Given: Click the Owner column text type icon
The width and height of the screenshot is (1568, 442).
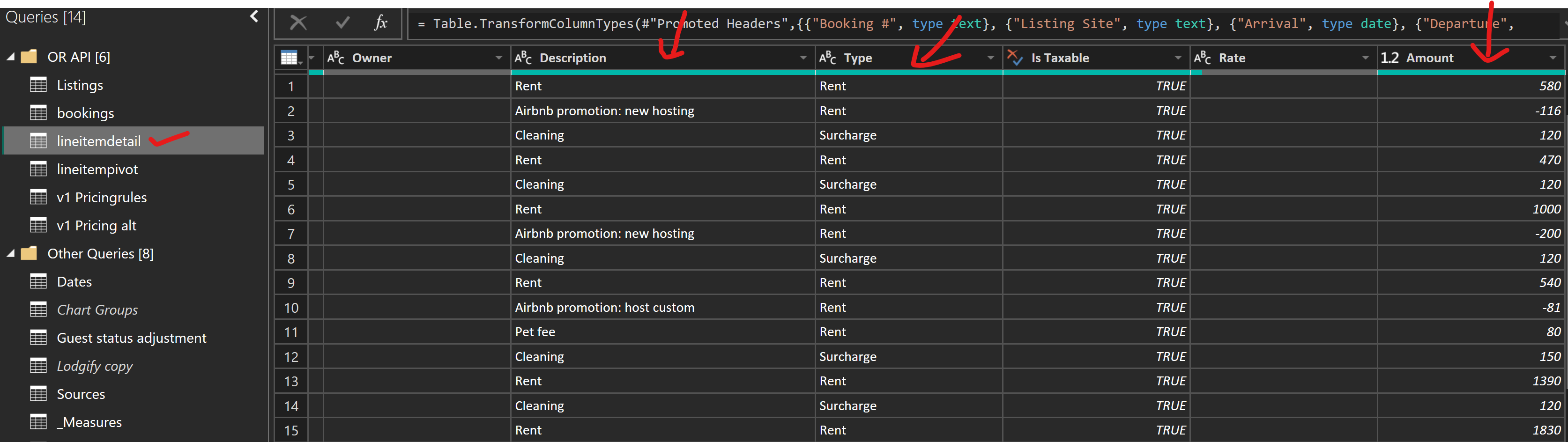Looking at the screenshot, I should tap(335, 58).
